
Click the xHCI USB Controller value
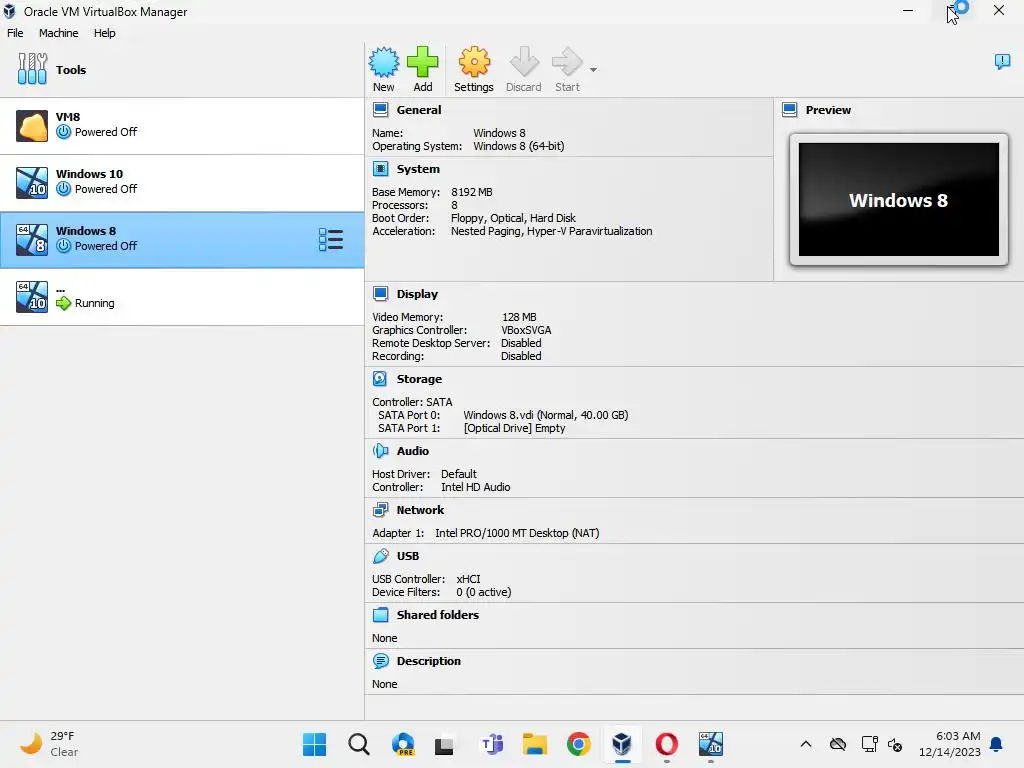(x=468, y=579)
